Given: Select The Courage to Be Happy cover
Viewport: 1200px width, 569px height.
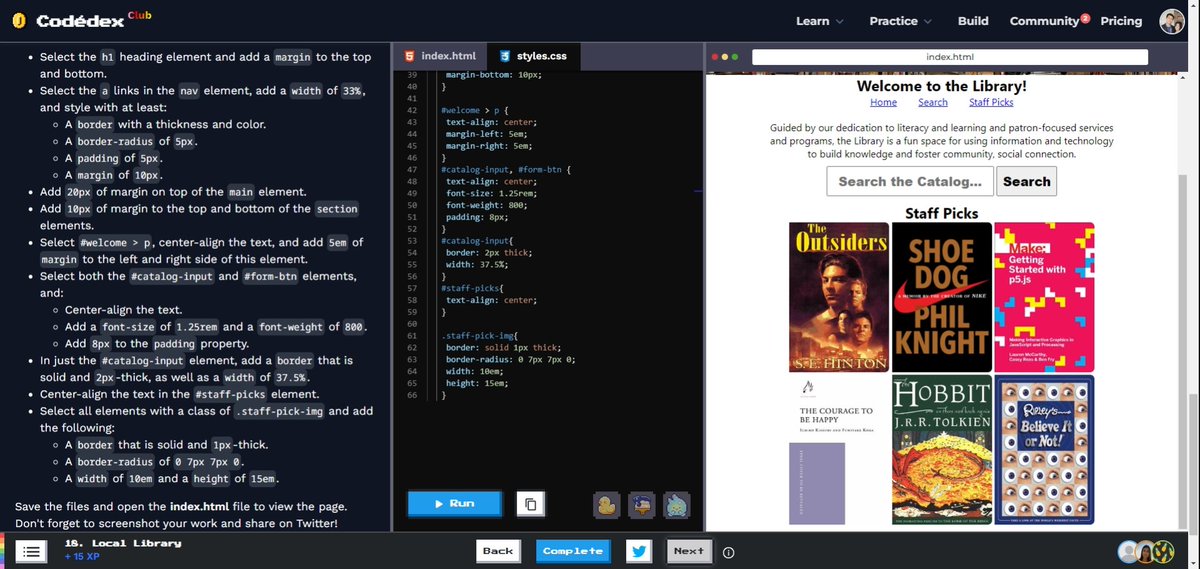Looking at the screenshot, I should click(838, 450).
